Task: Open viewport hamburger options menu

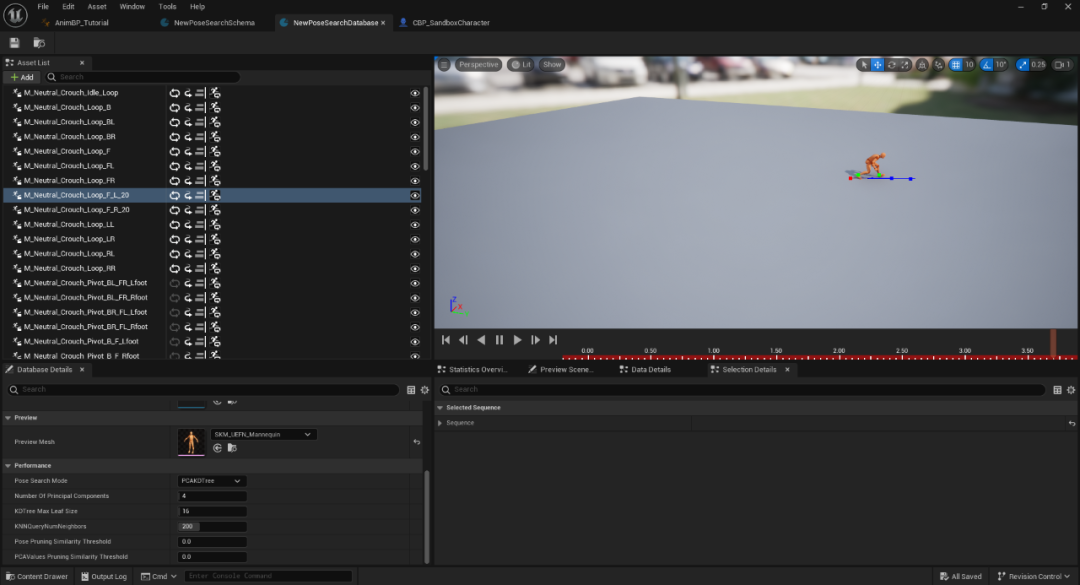Action: click(x=444, y=65)
